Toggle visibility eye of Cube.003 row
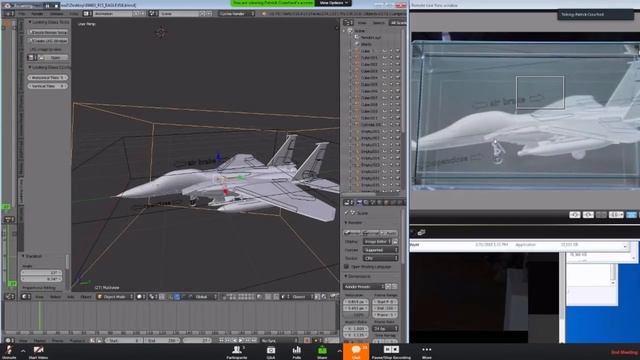The image size is (640, 360). click(384, 71)
